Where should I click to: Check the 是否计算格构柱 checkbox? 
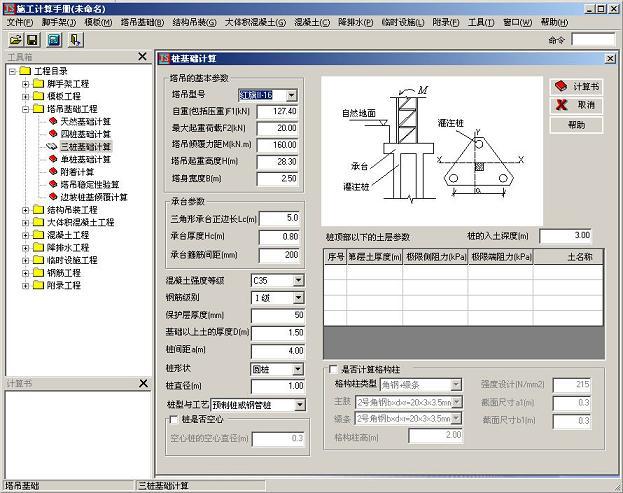pyautogui.click(x=334, y=369)
